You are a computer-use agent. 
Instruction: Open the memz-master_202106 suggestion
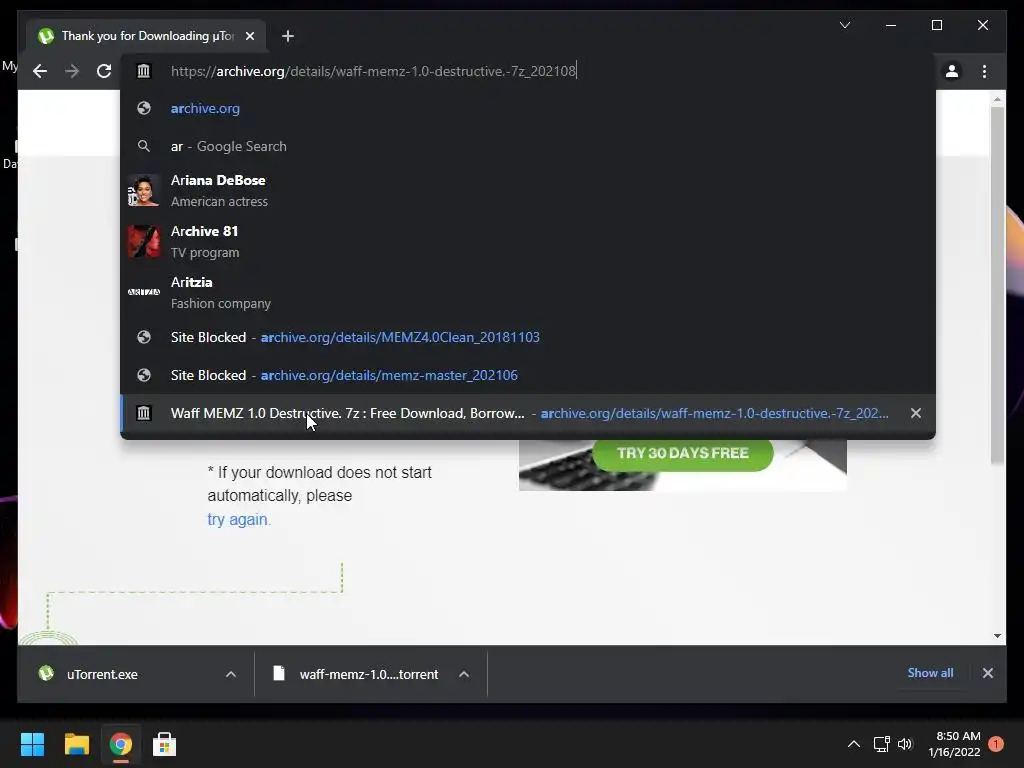click(528, 375)
